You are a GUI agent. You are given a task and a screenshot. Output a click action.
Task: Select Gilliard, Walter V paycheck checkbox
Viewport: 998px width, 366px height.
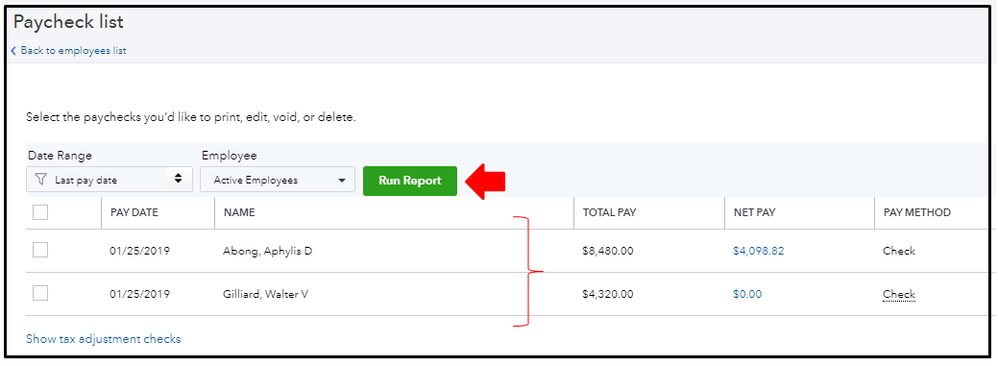click(x=40, y=293)
